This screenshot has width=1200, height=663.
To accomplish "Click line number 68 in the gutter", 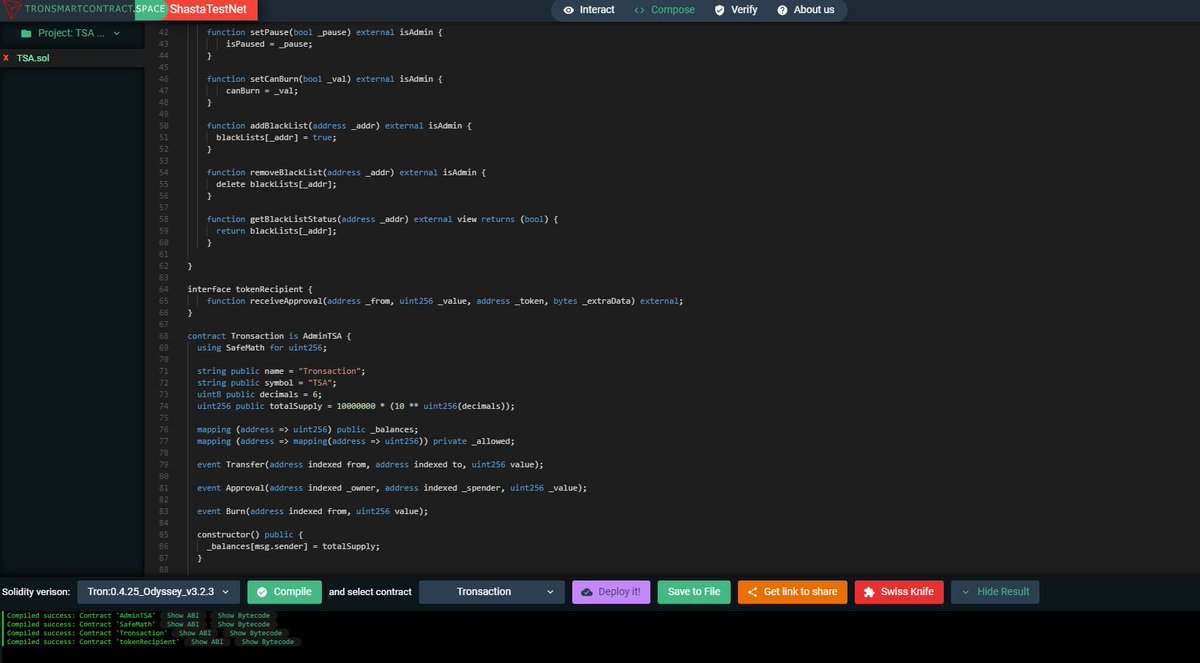I will [164, 336].
